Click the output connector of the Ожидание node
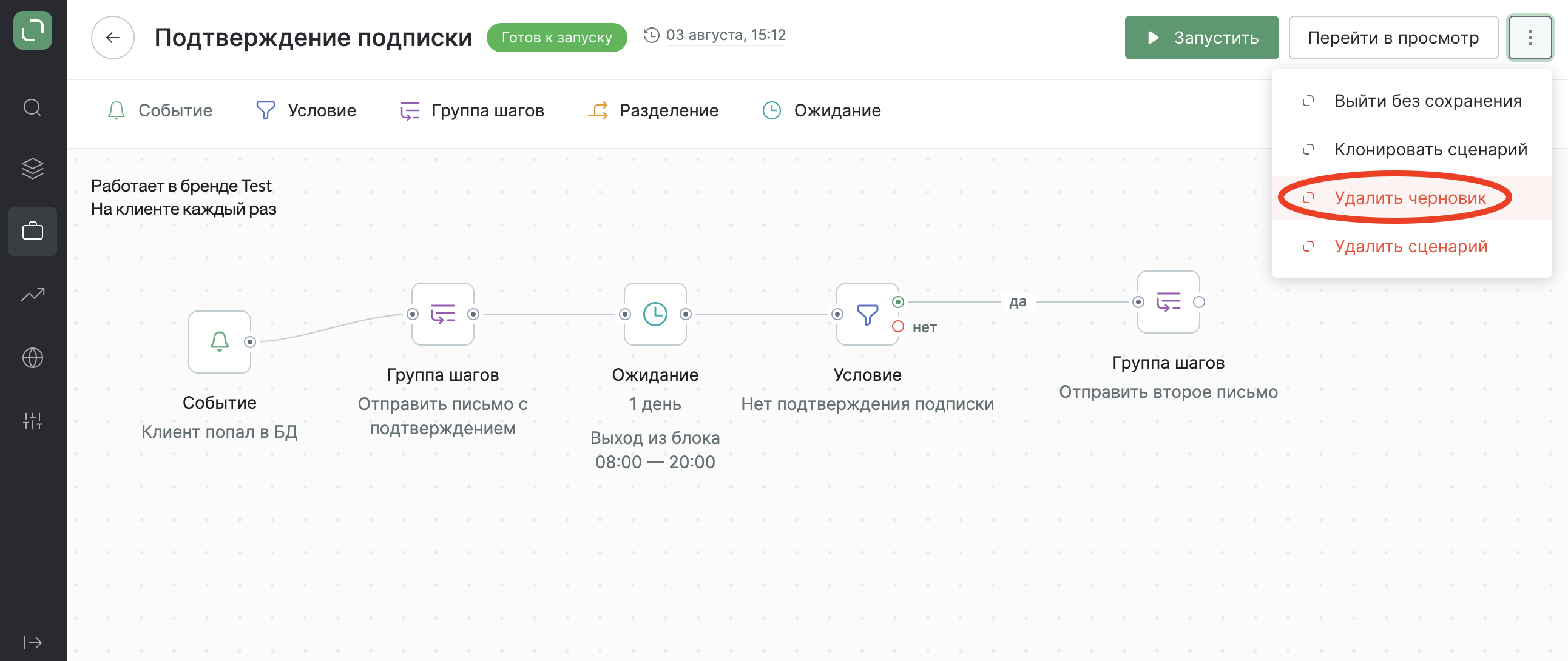Screen dimensions: 1568x661 [x=685, y=314]
